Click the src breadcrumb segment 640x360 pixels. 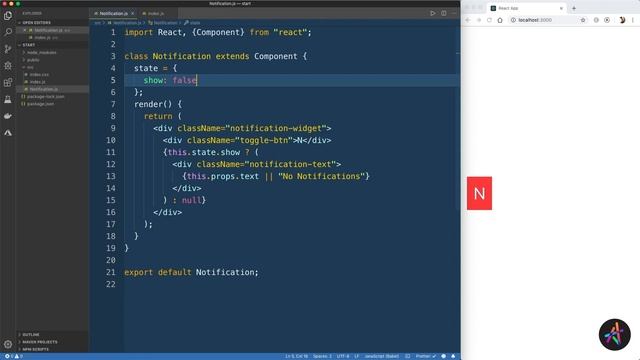tap(98, 23)
